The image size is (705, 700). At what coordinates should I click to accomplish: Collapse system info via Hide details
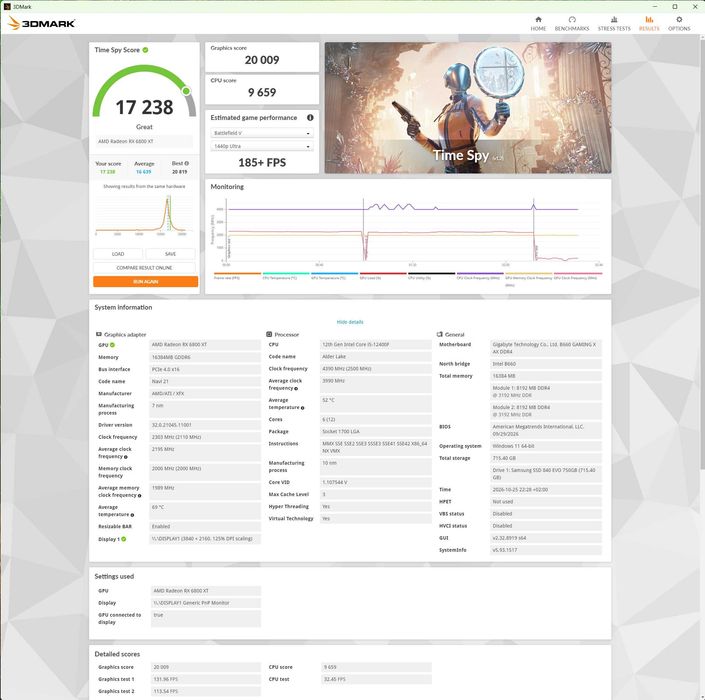tap(350, 322)
